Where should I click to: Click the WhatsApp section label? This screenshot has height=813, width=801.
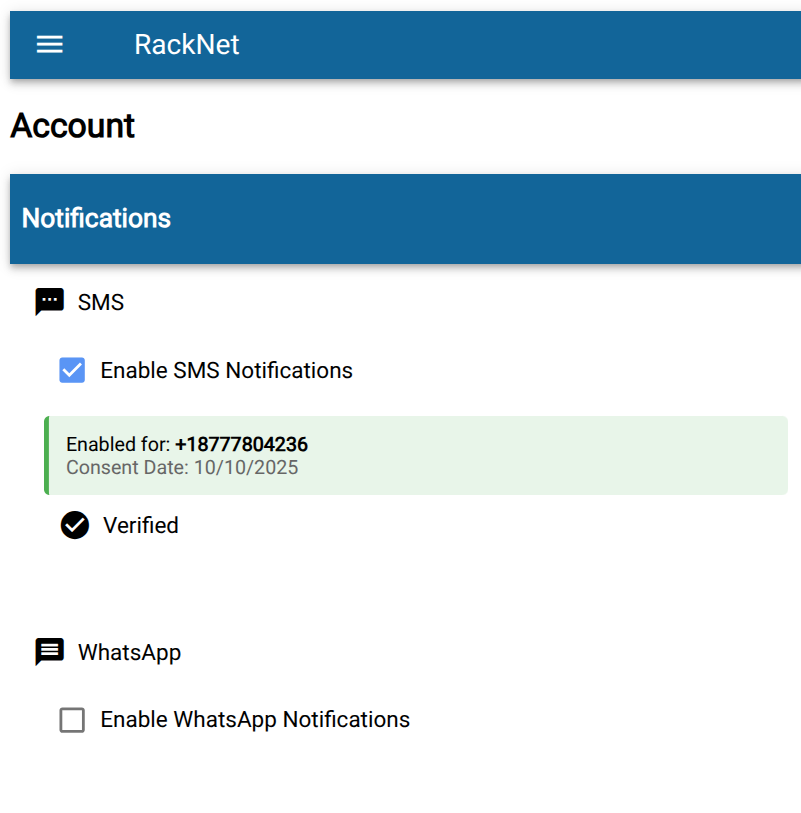[x=130, y=653]
